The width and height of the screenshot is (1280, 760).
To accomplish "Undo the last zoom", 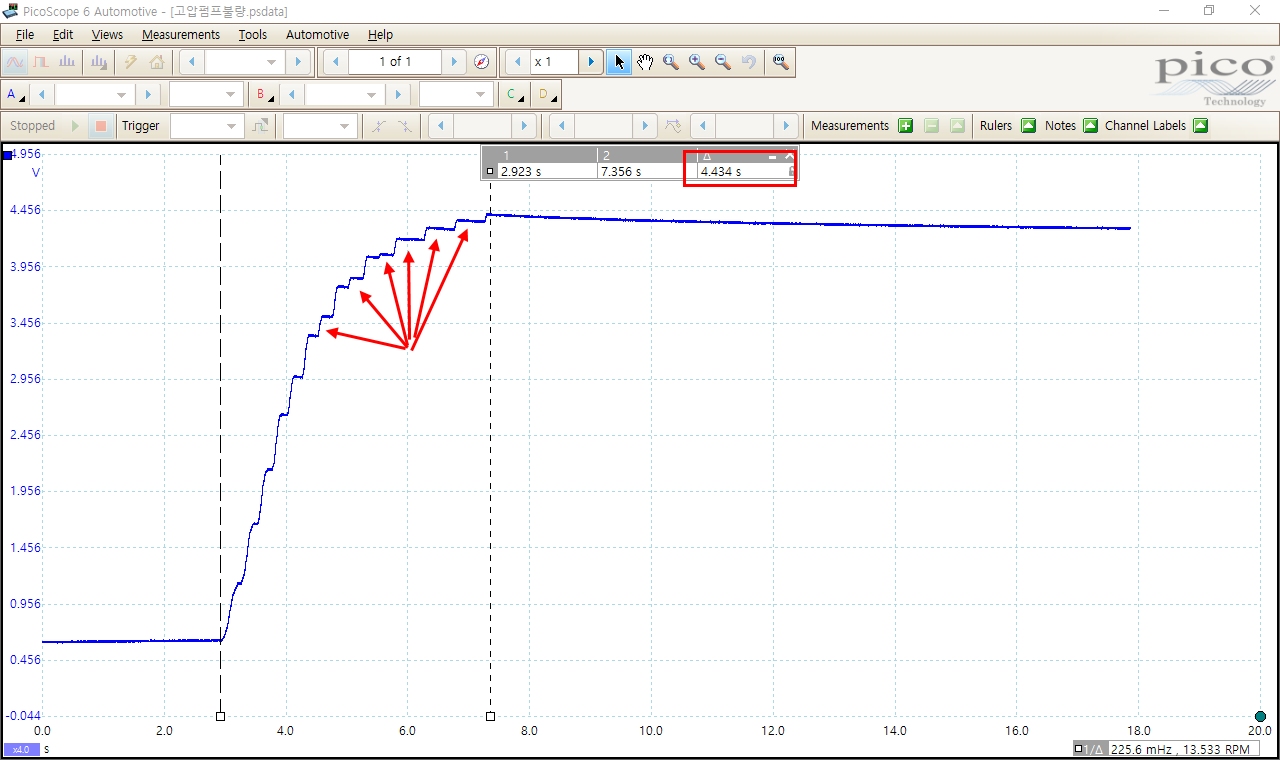I will click(x=748, y=62).
